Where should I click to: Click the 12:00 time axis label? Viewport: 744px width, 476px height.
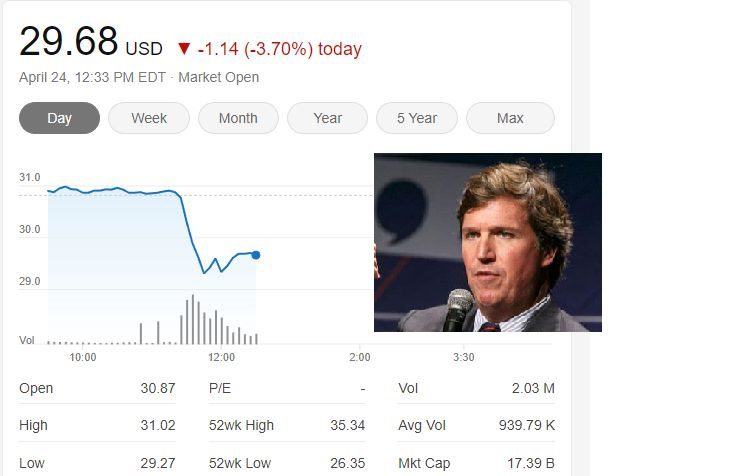pyautogui.click(x=221, y=357)
